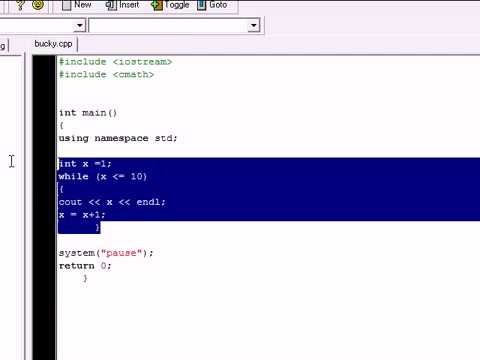Click the 'cout << x << endl;' line
Viewport: 480px width, 360px height.
click(x=112, y=202)
